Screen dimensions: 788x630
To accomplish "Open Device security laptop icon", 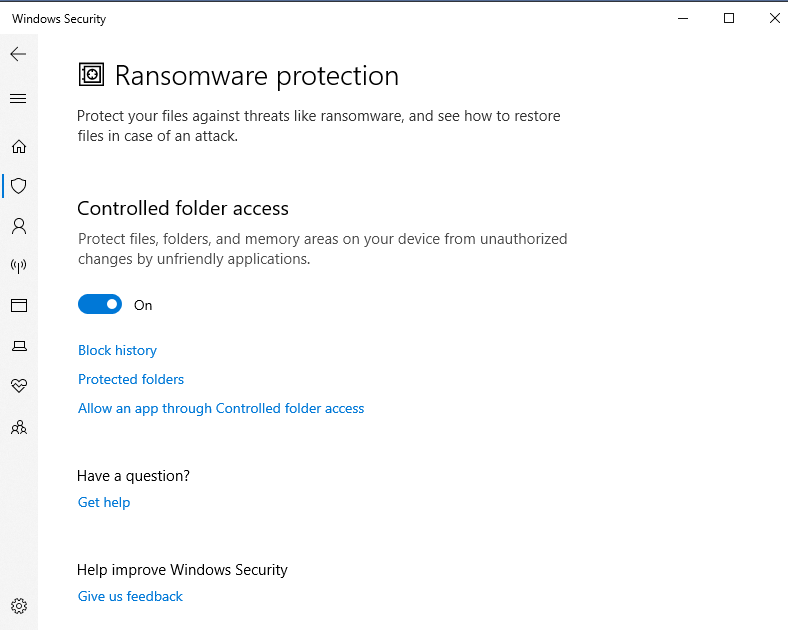I will [x=19, y=346].
